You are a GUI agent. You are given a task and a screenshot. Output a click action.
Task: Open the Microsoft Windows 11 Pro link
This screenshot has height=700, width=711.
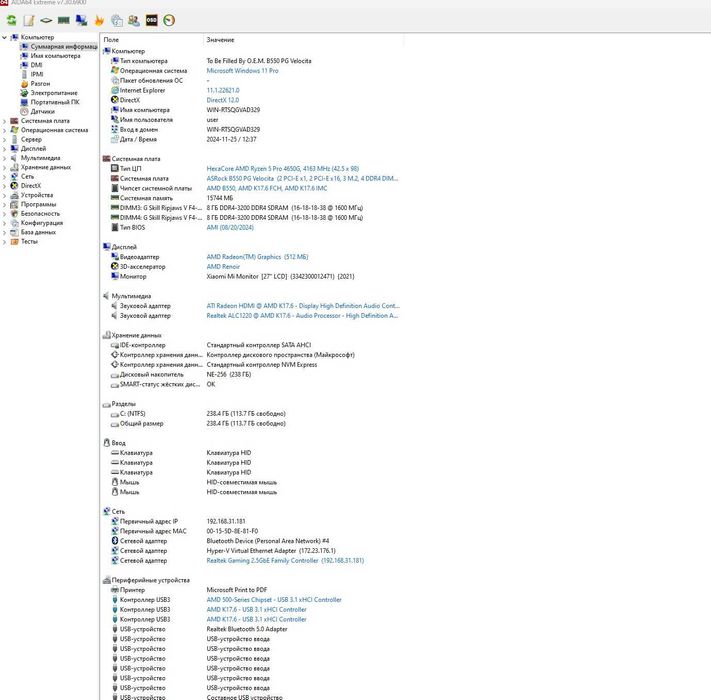[x=243, y=71]
